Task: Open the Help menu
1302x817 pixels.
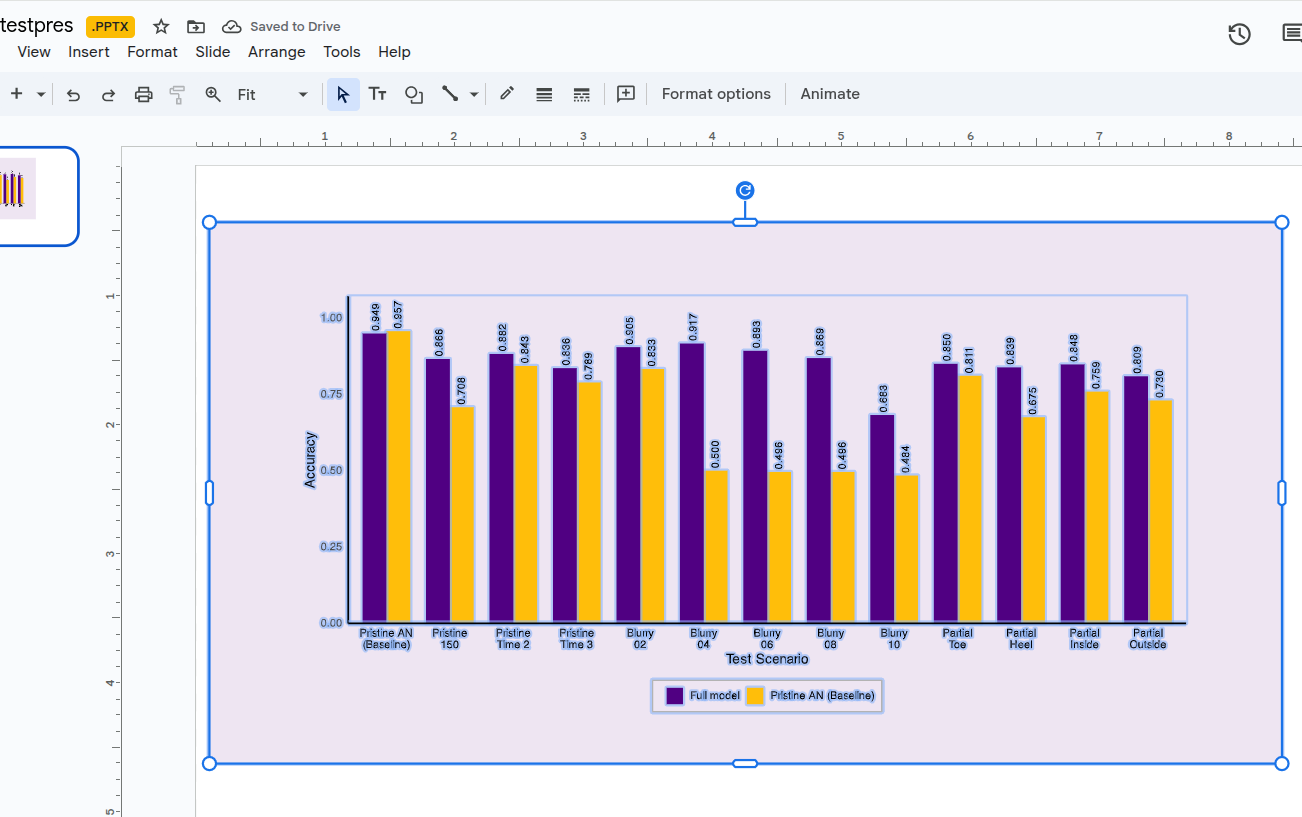Action: [x=394, y=52]
